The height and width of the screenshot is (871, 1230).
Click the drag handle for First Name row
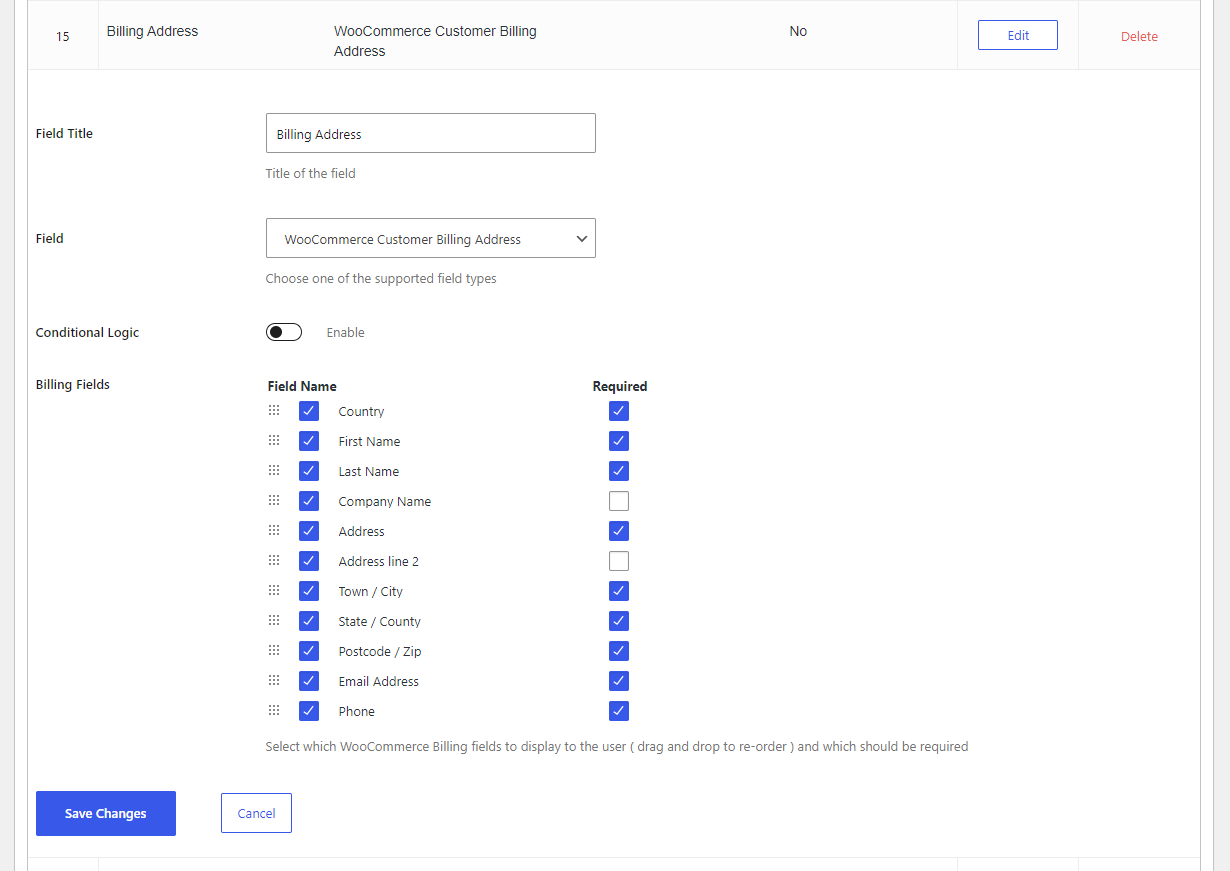[274, 440]
